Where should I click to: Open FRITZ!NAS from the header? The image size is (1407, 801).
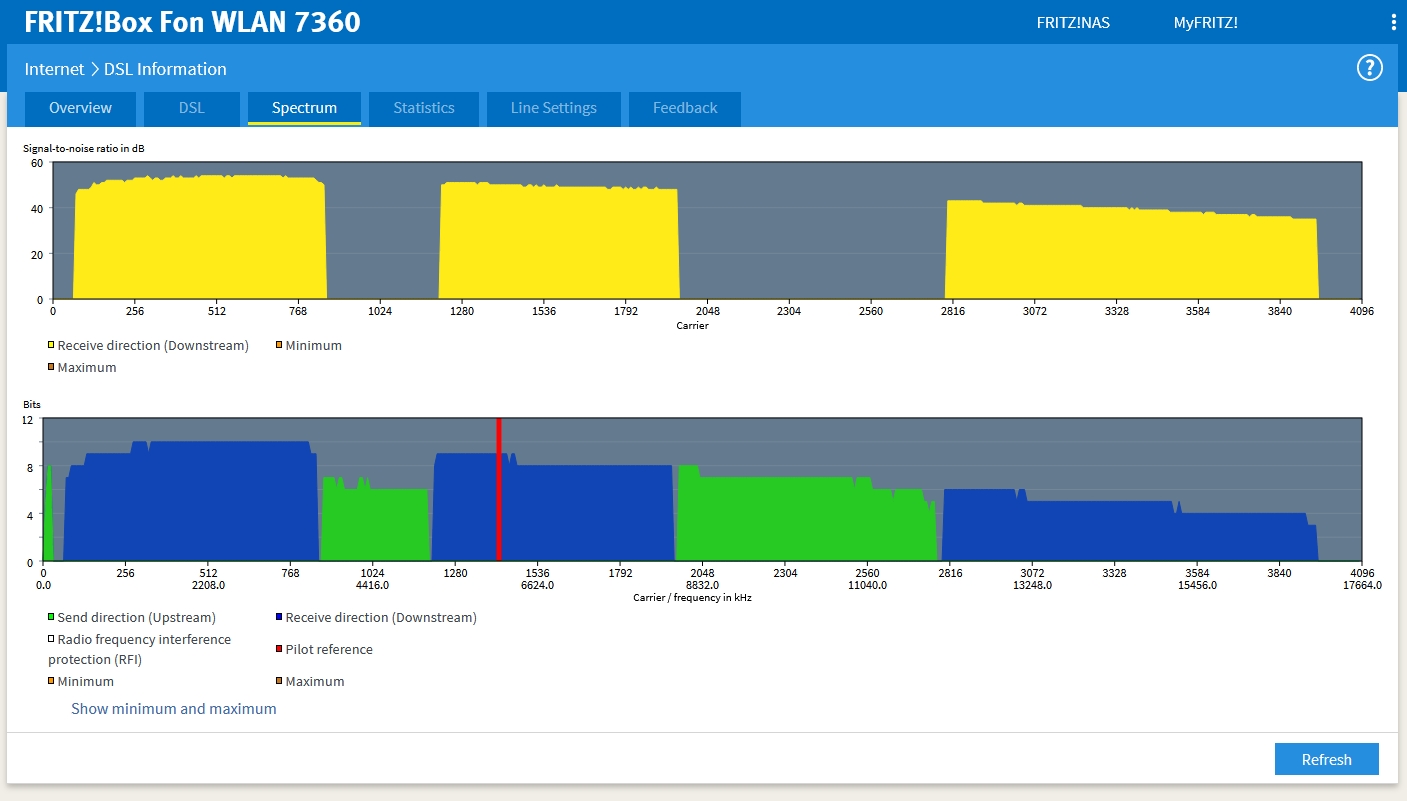[1073, 22]
